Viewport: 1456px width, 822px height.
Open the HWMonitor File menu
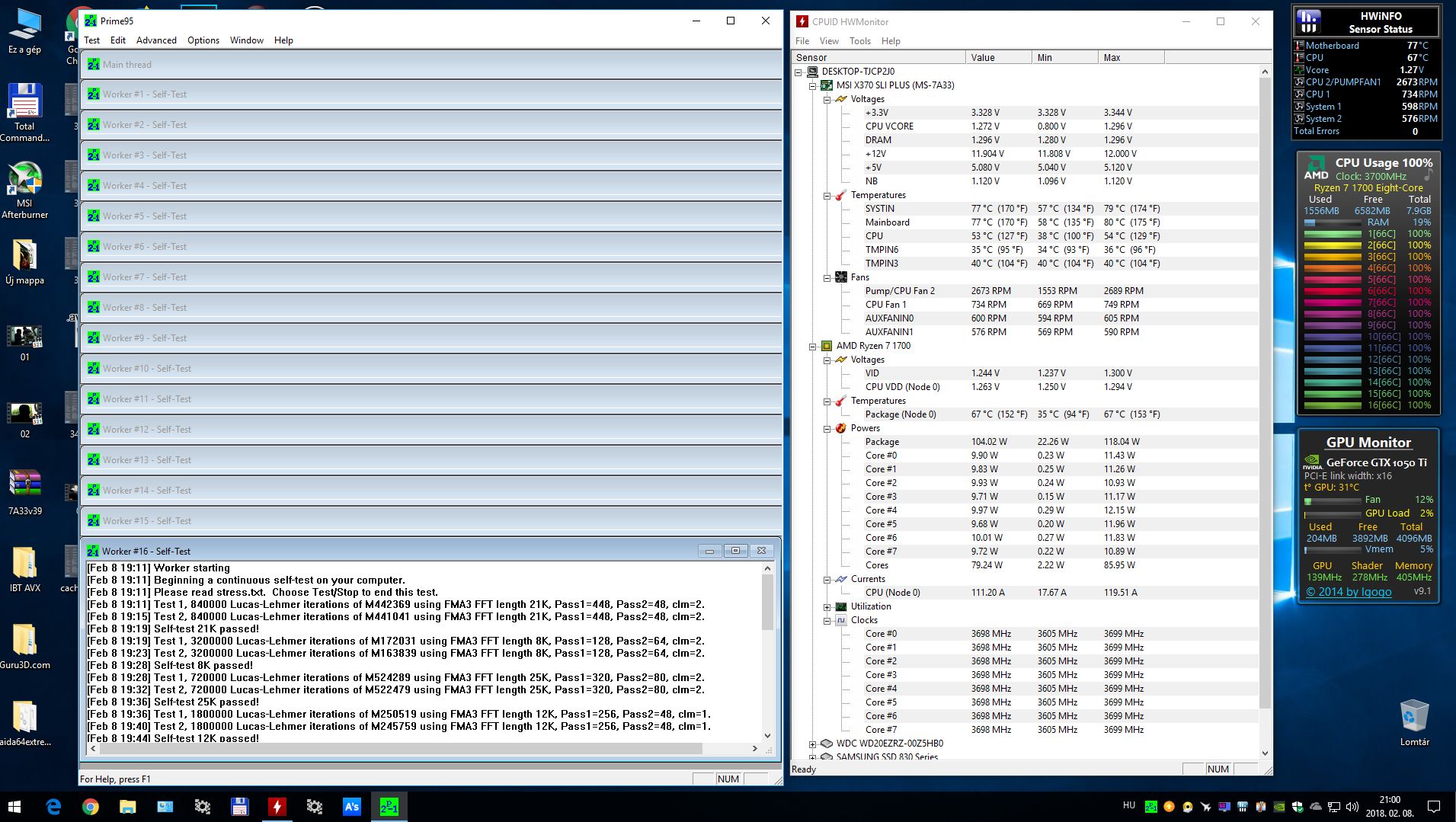pyautogui.click(x=802, y=41)
